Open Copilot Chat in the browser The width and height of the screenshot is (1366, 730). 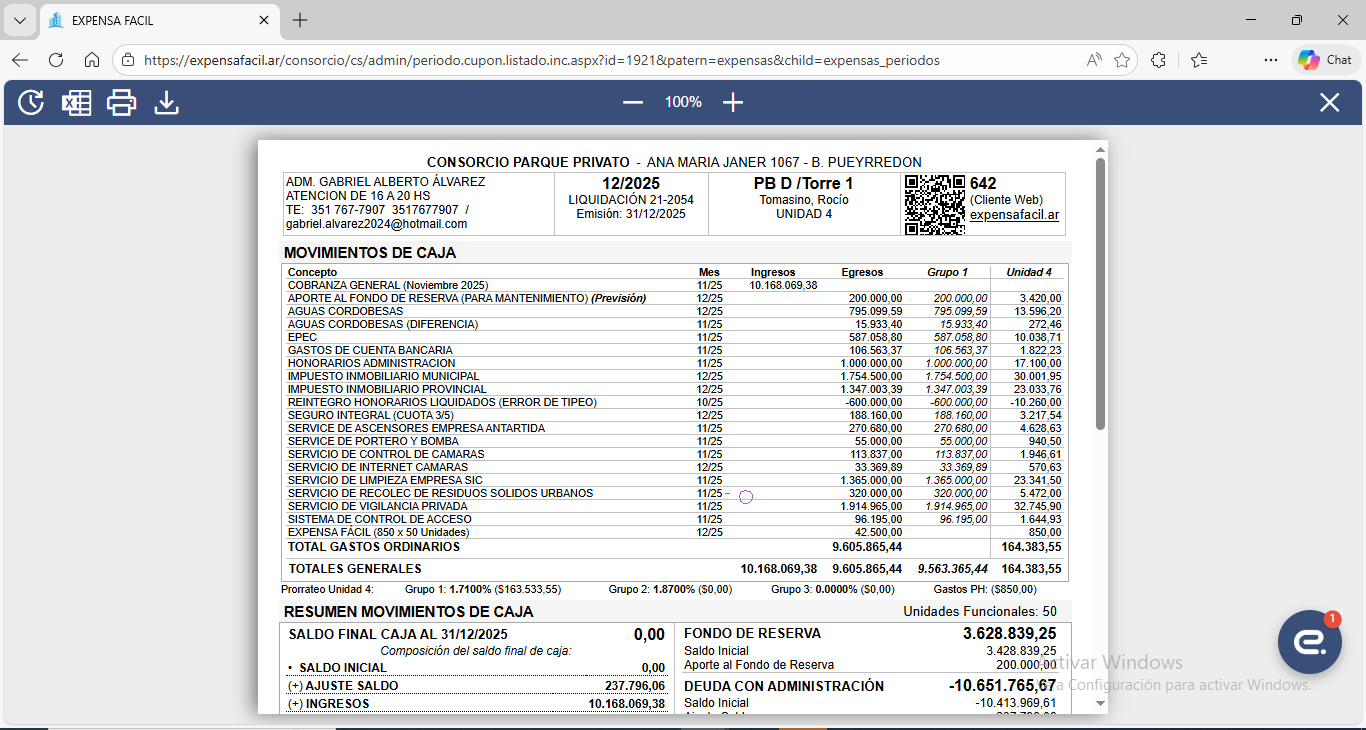point(1326,60)
